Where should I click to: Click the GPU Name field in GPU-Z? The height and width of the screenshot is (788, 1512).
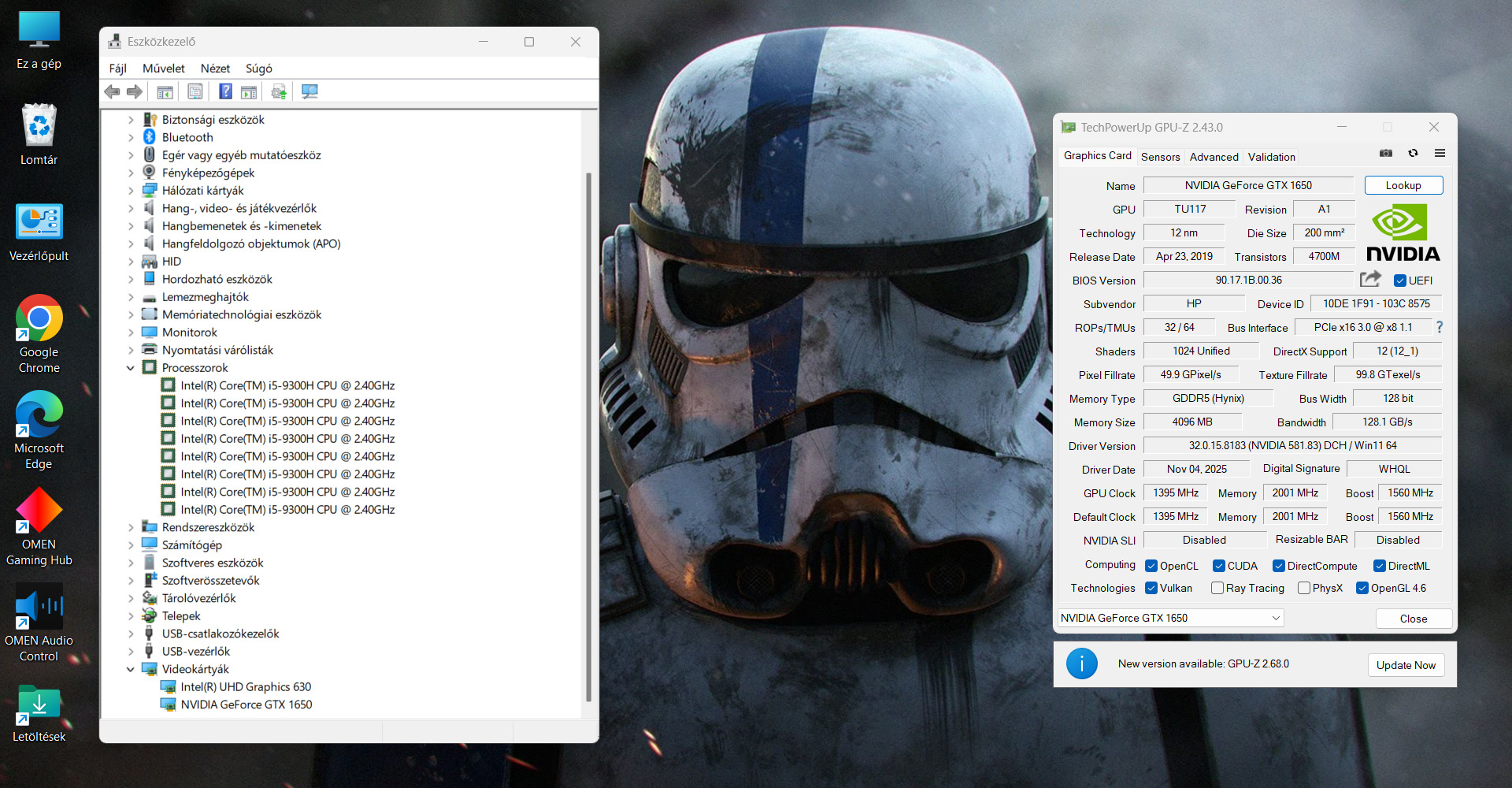pyautogui.click(x=1248, y=185)
